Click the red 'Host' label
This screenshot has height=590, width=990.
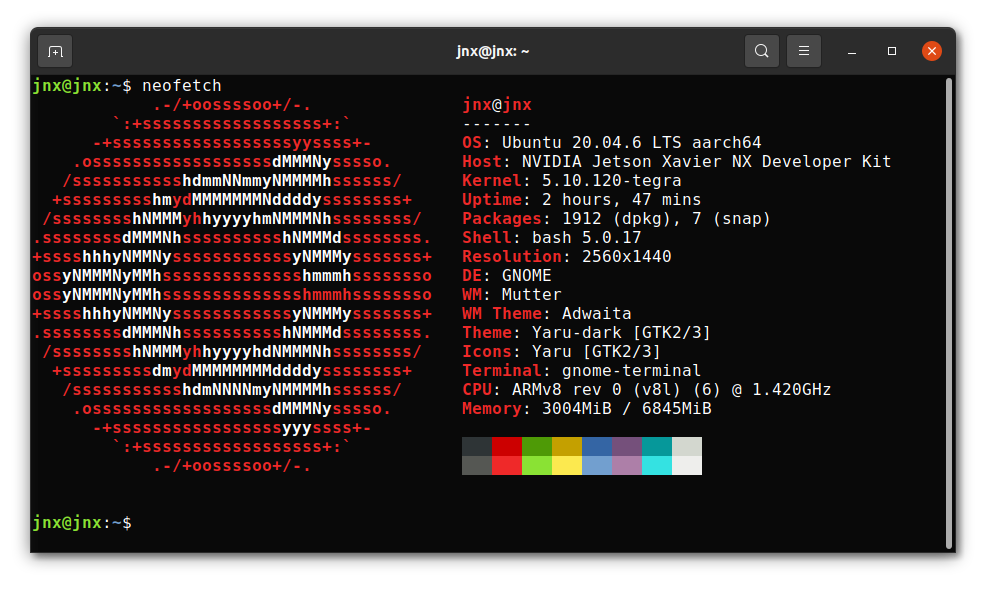(x=482, y=162)
